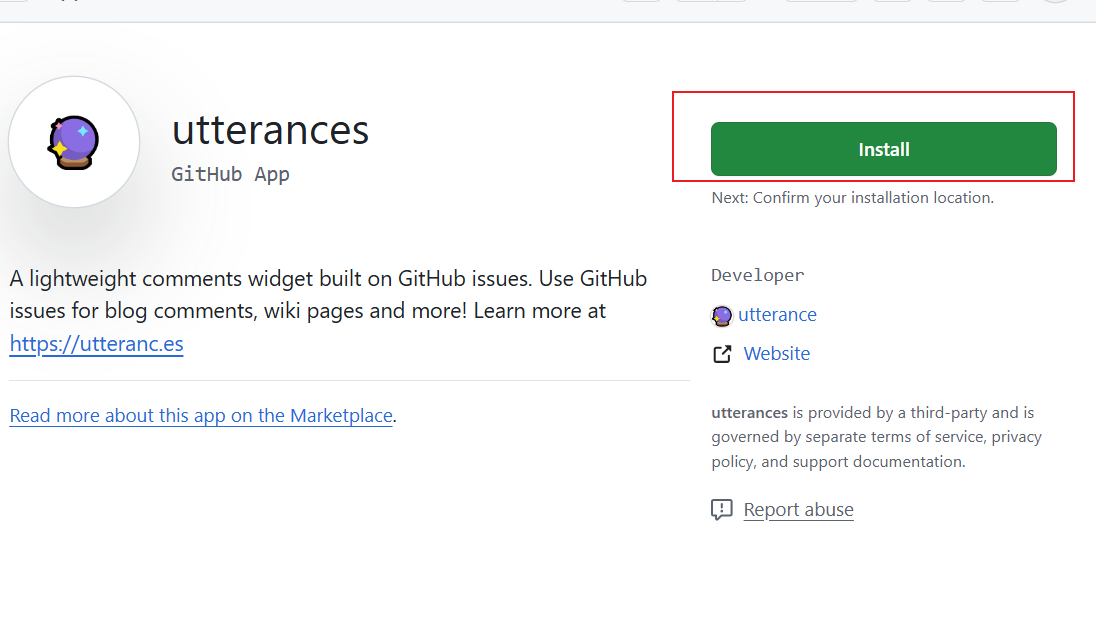Click the 'policy, and support documentation' line
Viewport: 1096px width, 625px height.
coord(838,462)
